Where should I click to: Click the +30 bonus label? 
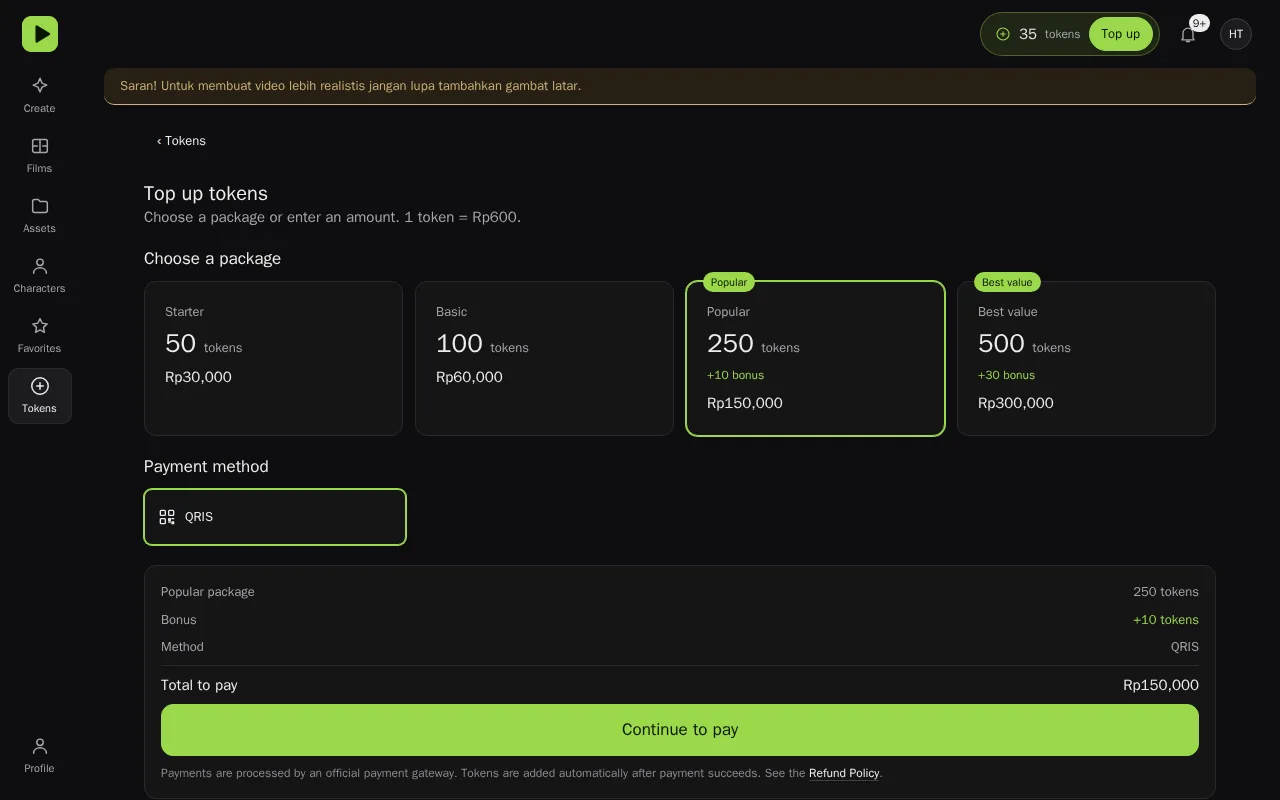[1006, 375]
